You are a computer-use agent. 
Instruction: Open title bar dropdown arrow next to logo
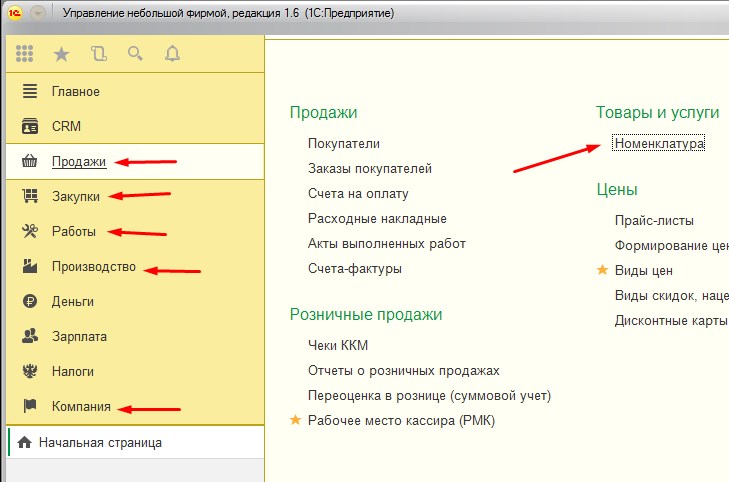point(38,14)
